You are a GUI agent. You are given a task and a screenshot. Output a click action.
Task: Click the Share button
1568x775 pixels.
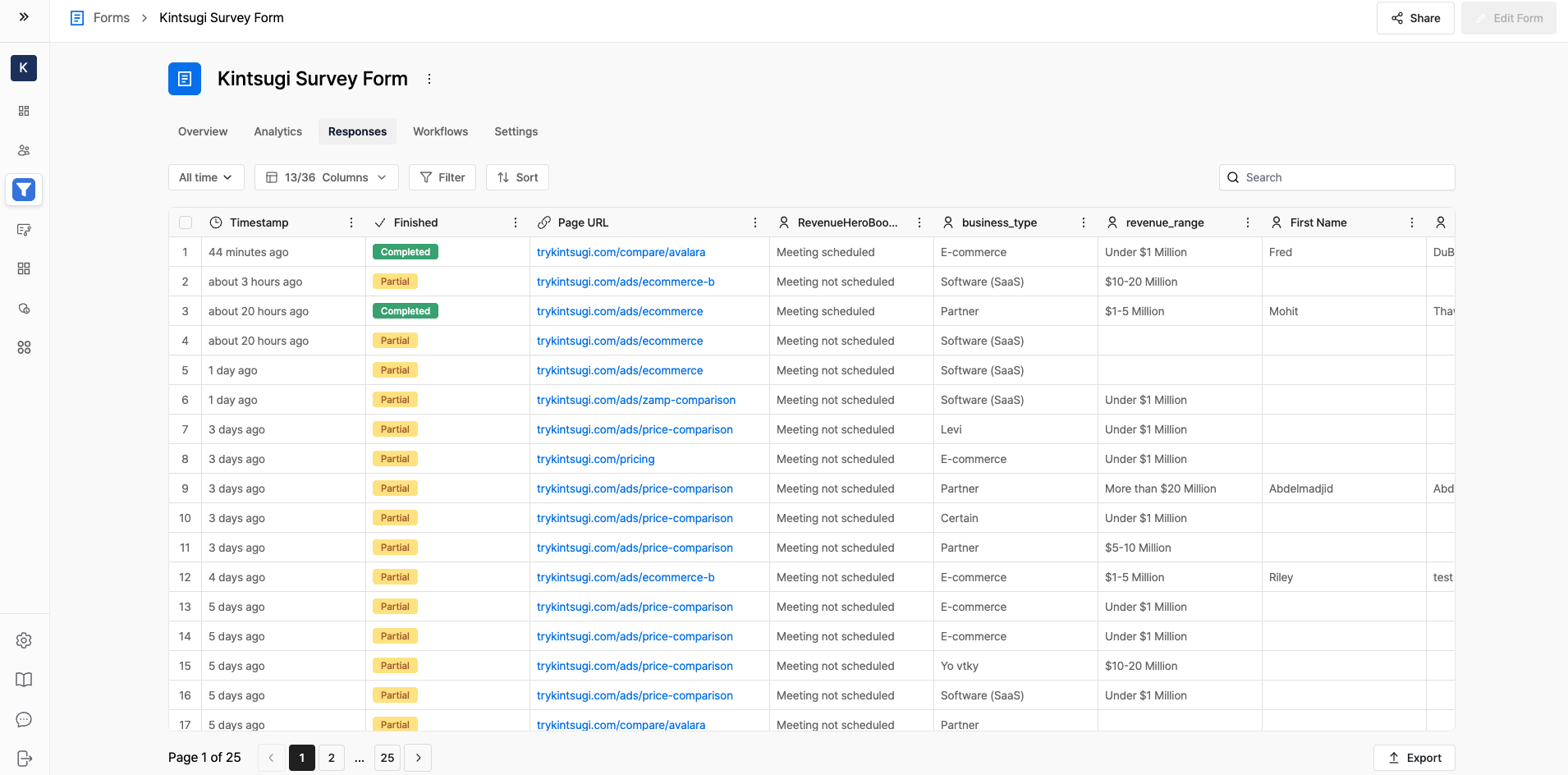coord(1415,18)
